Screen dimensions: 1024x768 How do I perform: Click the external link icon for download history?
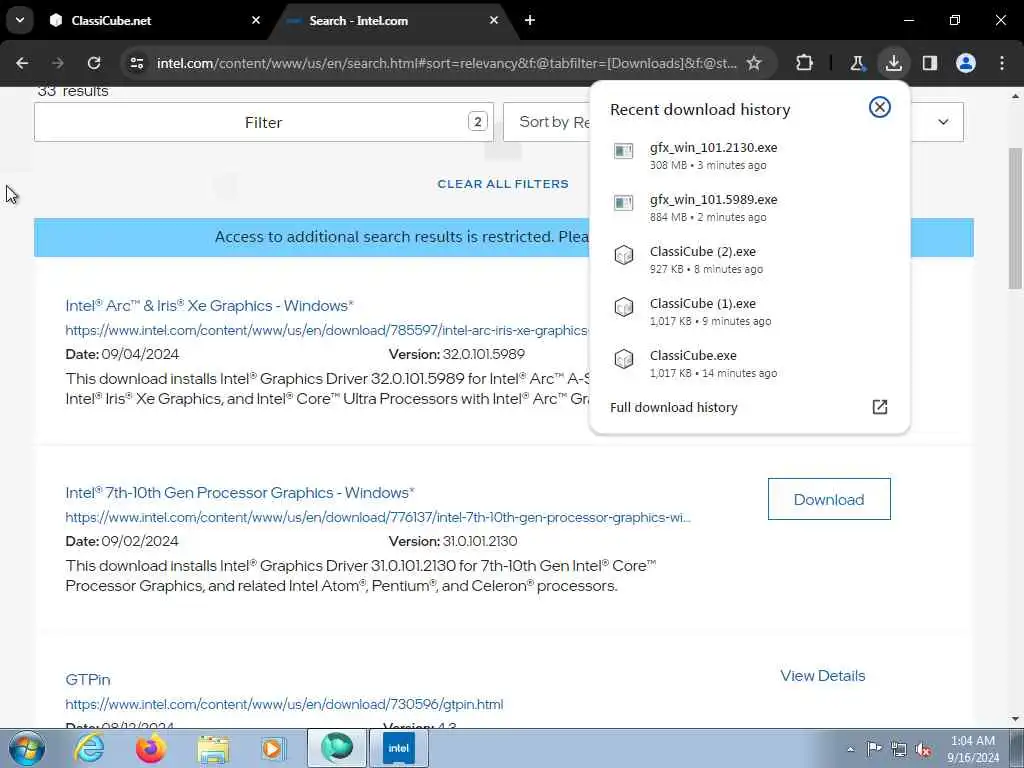[x=880, y=407]
